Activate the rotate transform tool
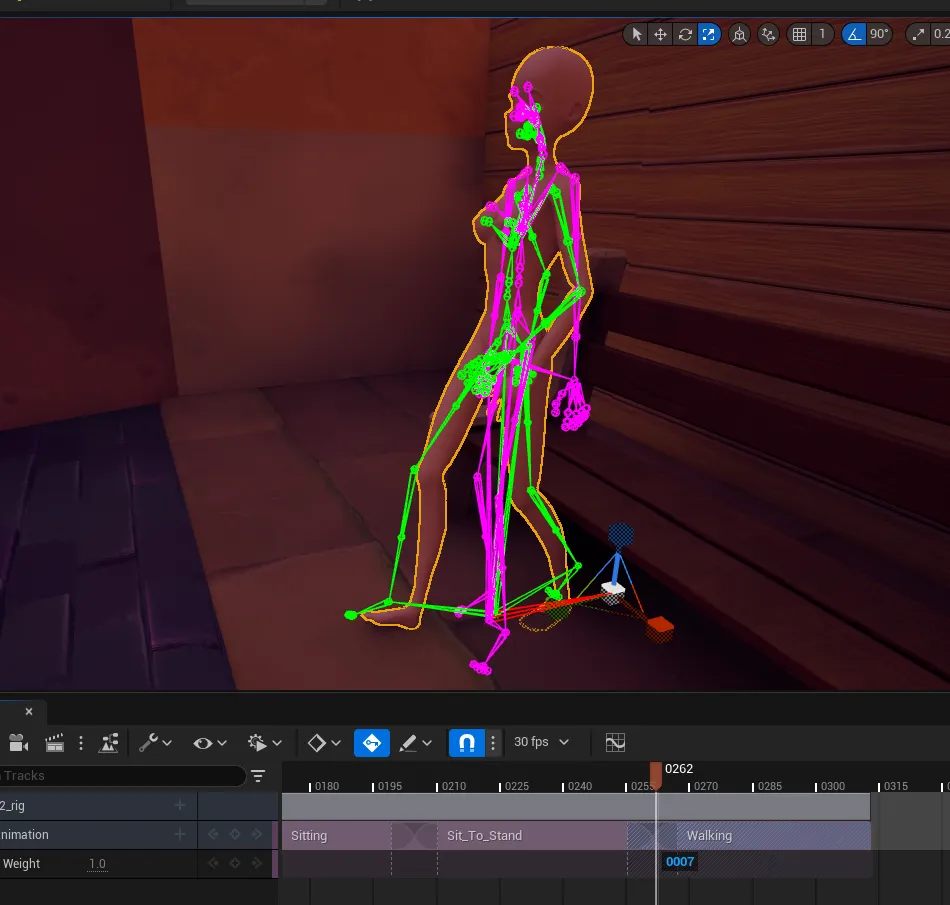Image resolution: width=950 pixels, height=905 pixels. (x=685, y=35)
